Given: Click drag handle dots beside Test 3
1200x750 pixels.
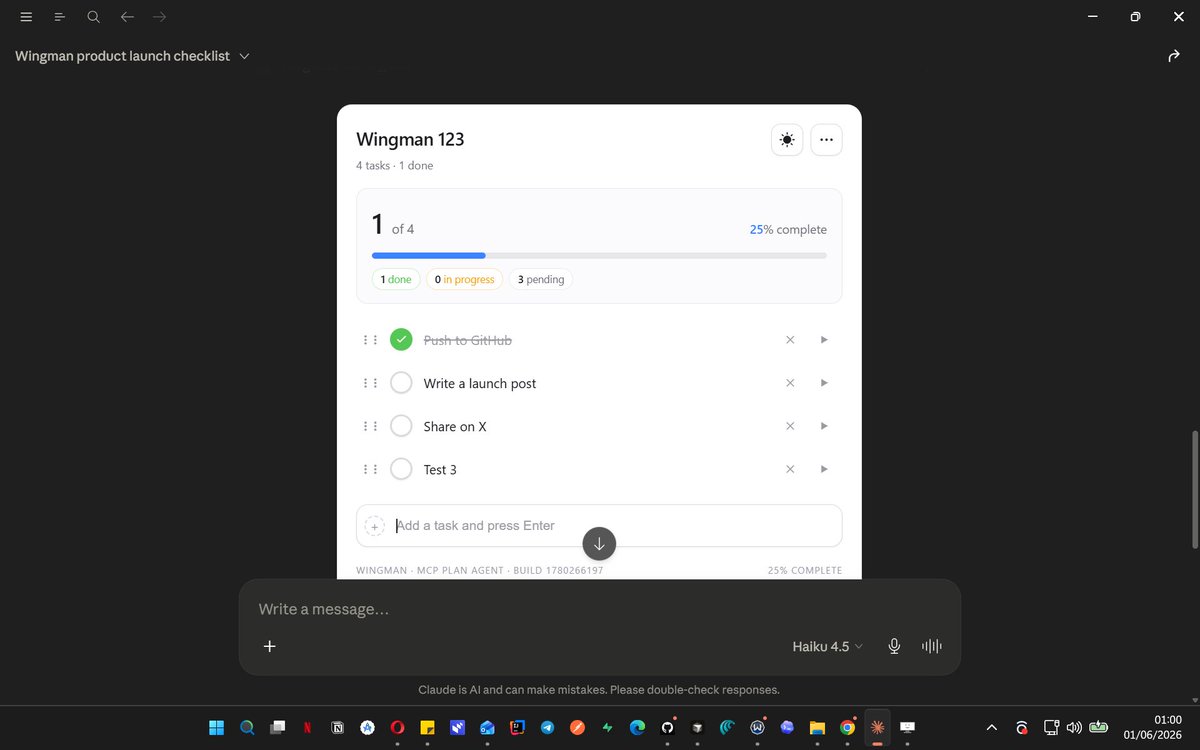Looking at the screenshot, I should tap(370, 469).
